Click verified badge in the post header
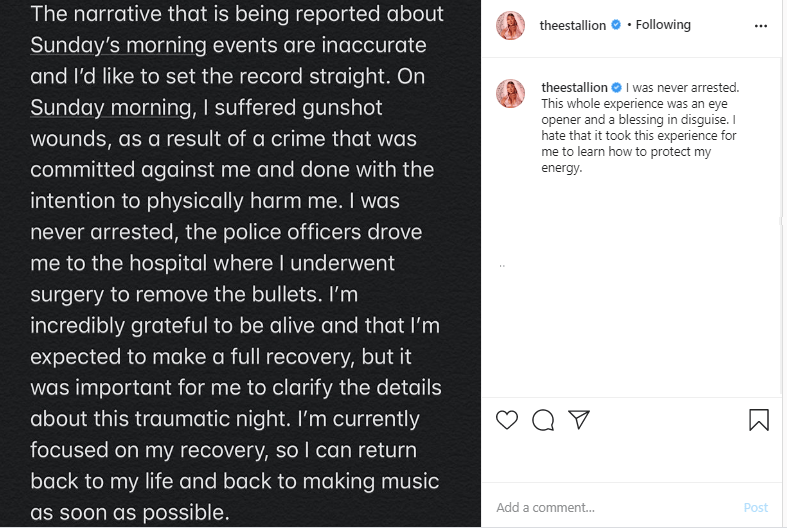The height and width of the screenshot is (528, 787). (x=616, y=25)
